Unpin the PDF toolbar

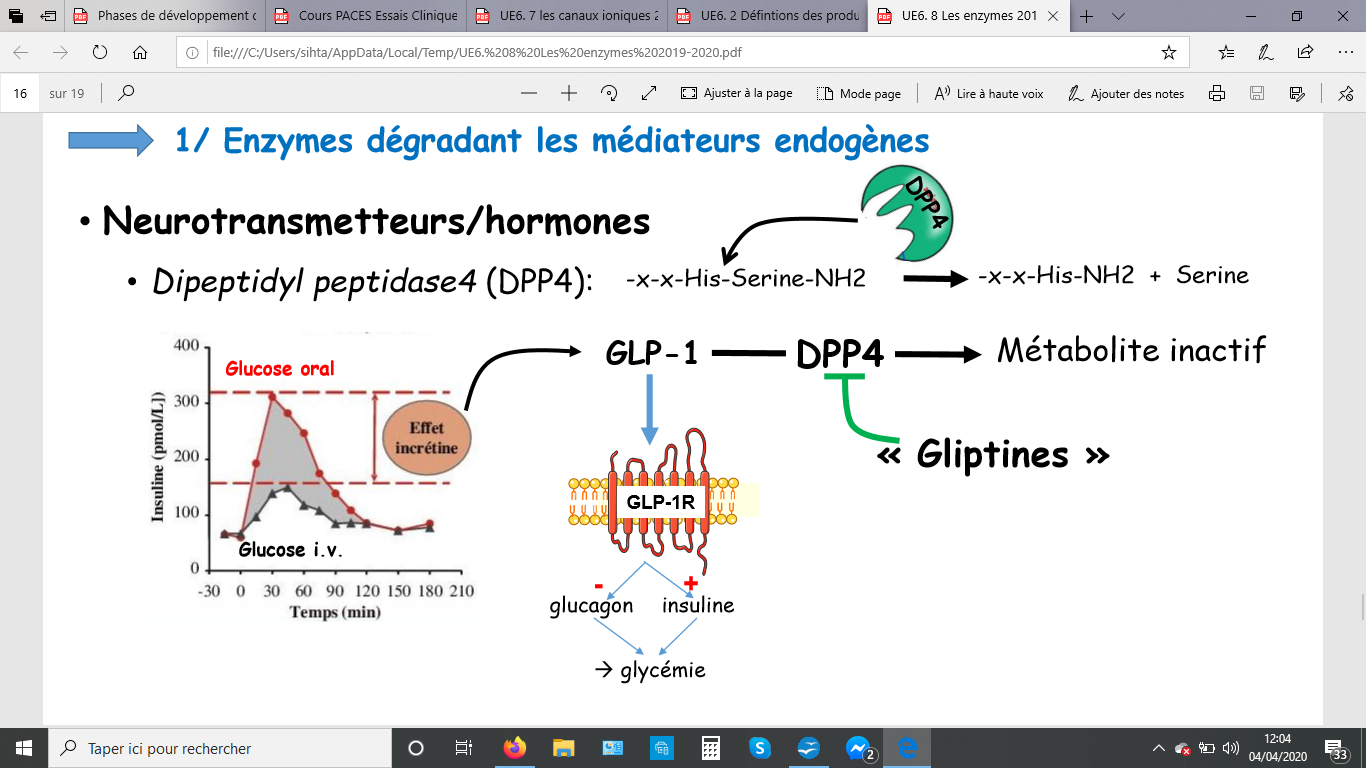1345,93
